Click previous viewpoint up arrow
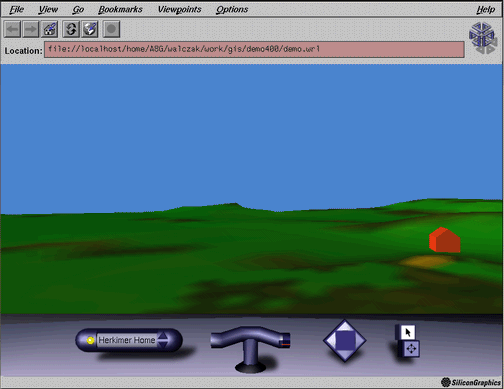The width and height of the screenshot is (504, 389). pos(163,336)
